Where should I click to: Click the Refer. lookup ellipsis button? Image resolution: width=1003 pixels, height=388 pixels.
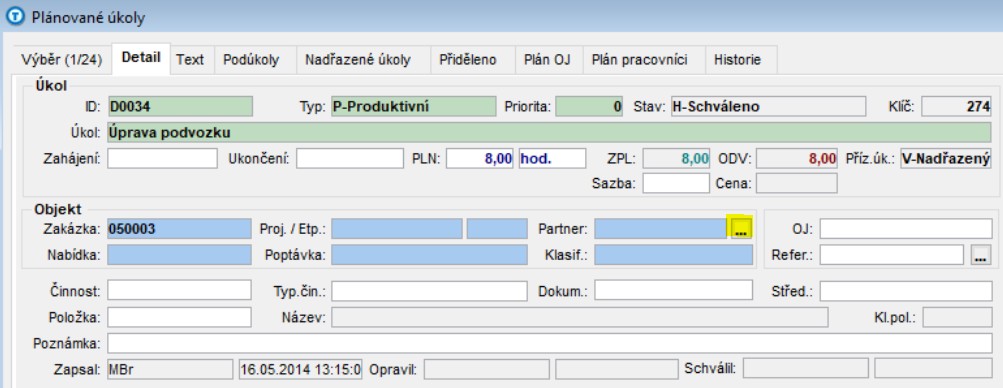tap(981, 254)
